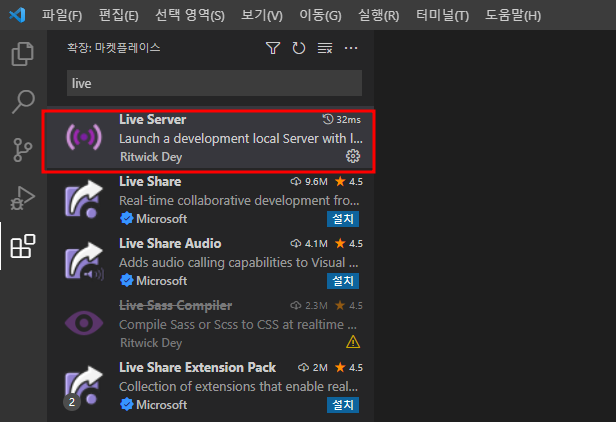Select the Live Share Audio title
Image resolution: width=616 pixels, height=422 pixels.
170,244
